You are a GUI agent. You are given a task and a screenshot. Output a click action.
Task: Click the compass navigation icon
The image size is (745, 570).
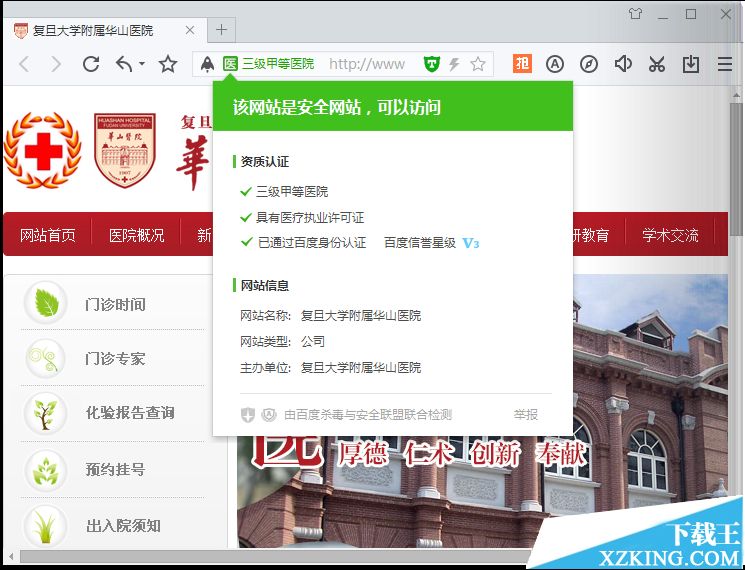589,64
